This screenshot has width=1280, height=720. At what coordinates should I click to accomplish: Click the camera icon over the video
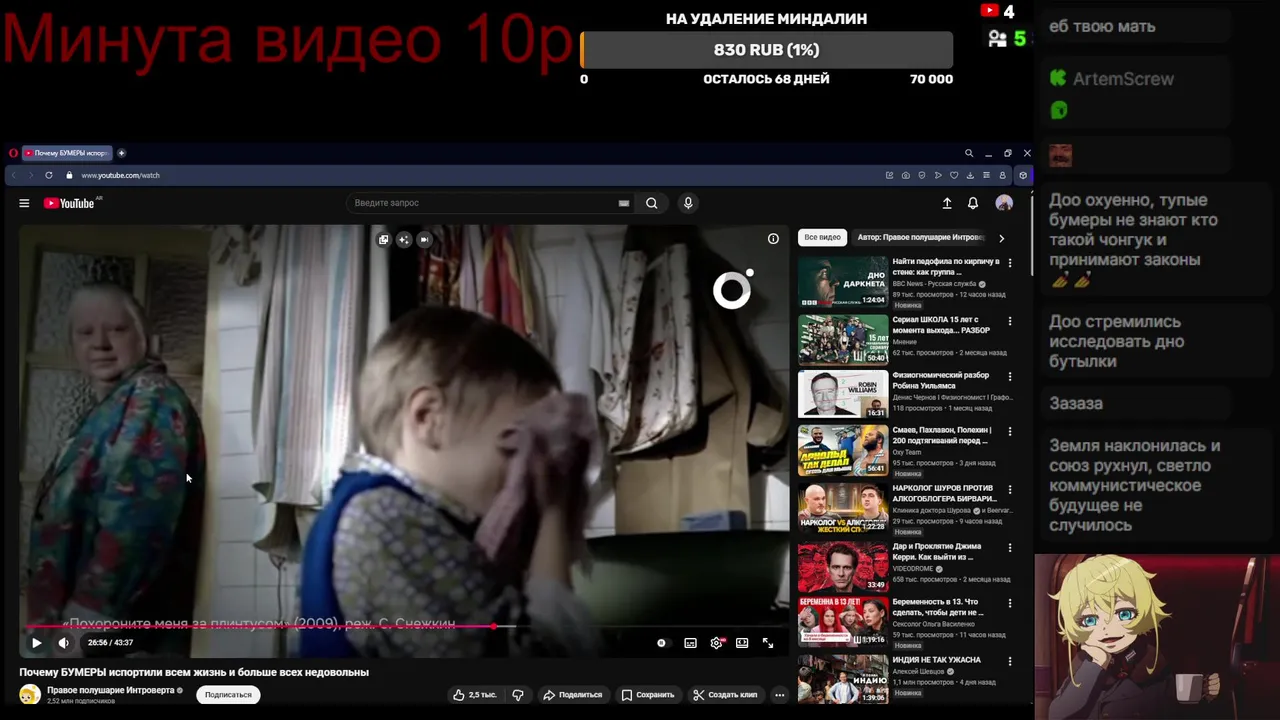pos(424,239)
